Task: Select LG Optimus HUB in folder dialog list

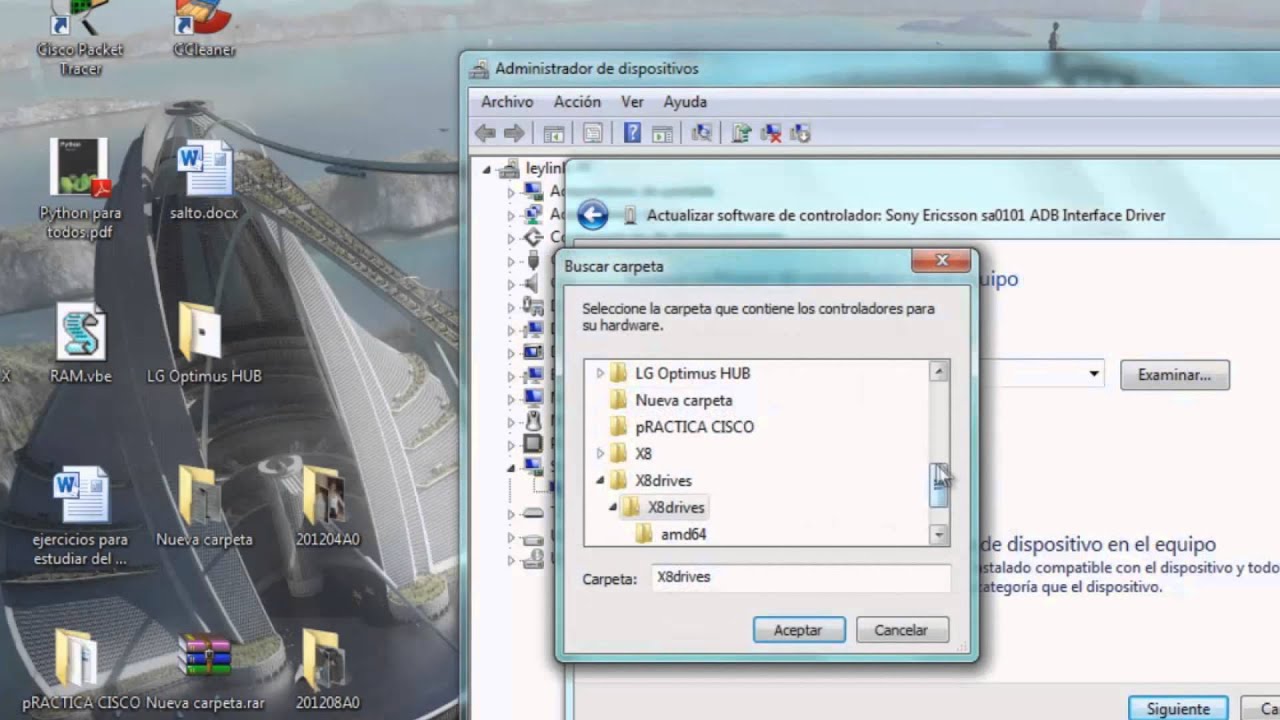Action: (x=692, y=373)
